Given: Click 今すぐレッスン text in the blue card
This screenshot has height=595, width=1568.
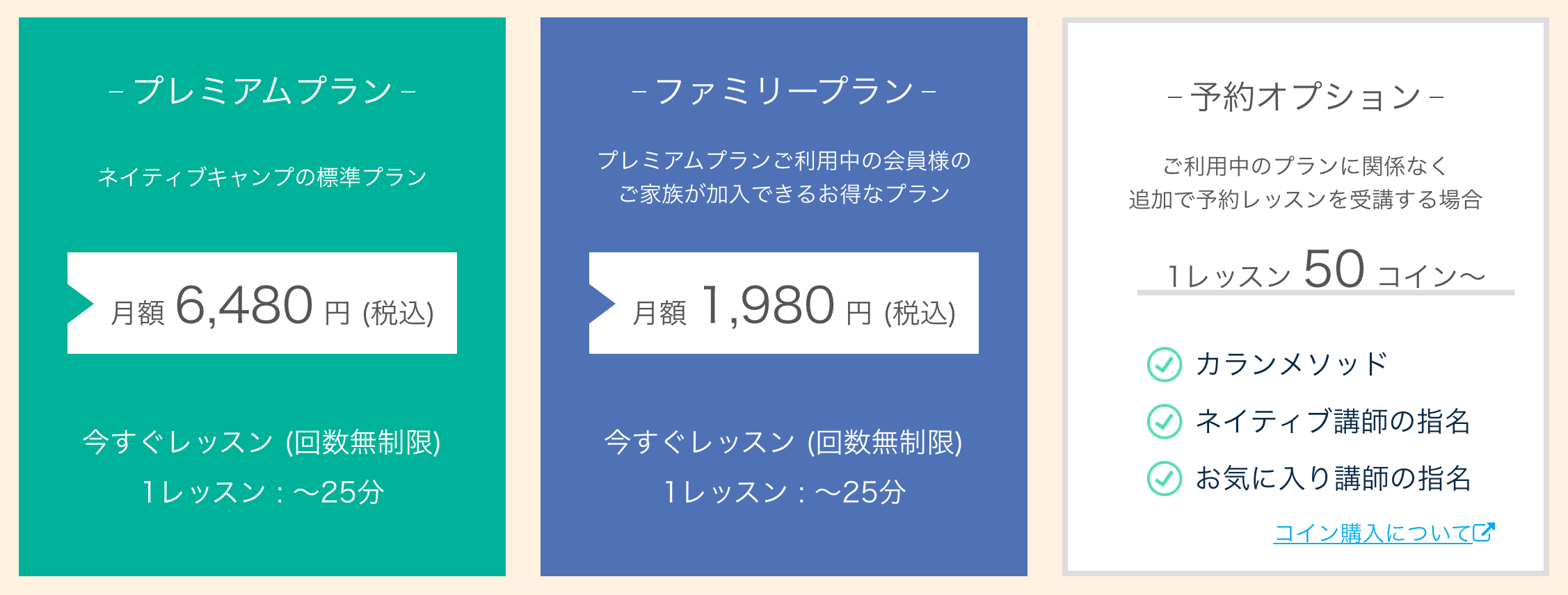Looking at the screenshot, I should coord(699,442).
